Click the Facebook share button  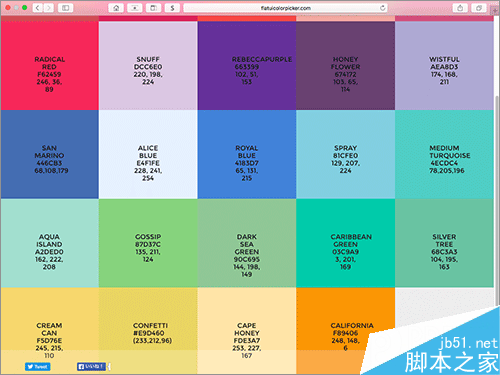[x=91, y=367]
